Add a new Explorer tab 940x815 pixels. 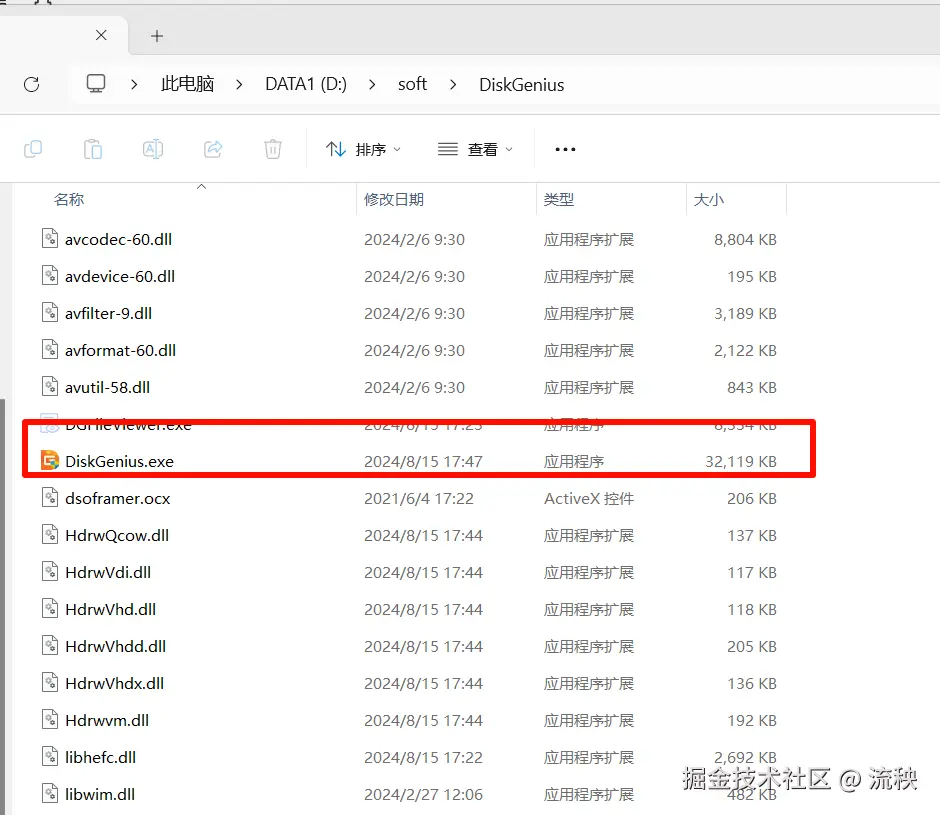[x=157, y=36]
